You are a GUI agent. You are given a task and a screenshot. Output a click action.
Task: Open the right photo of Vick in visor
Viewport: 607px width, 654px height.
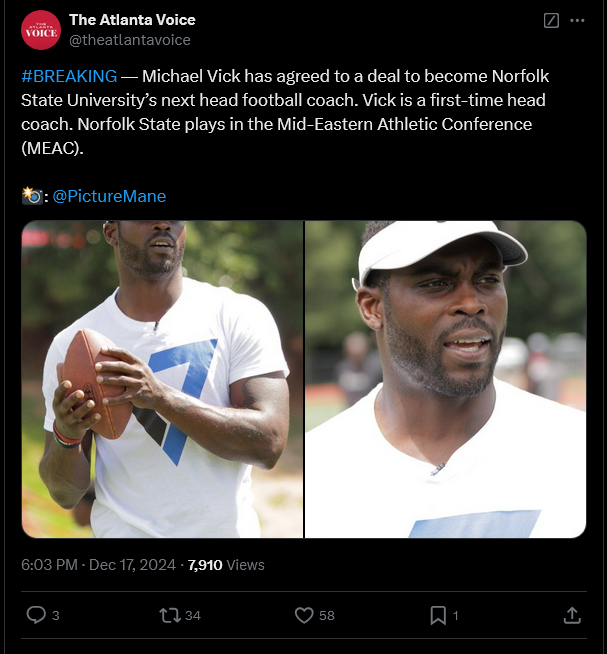(445, 379)
